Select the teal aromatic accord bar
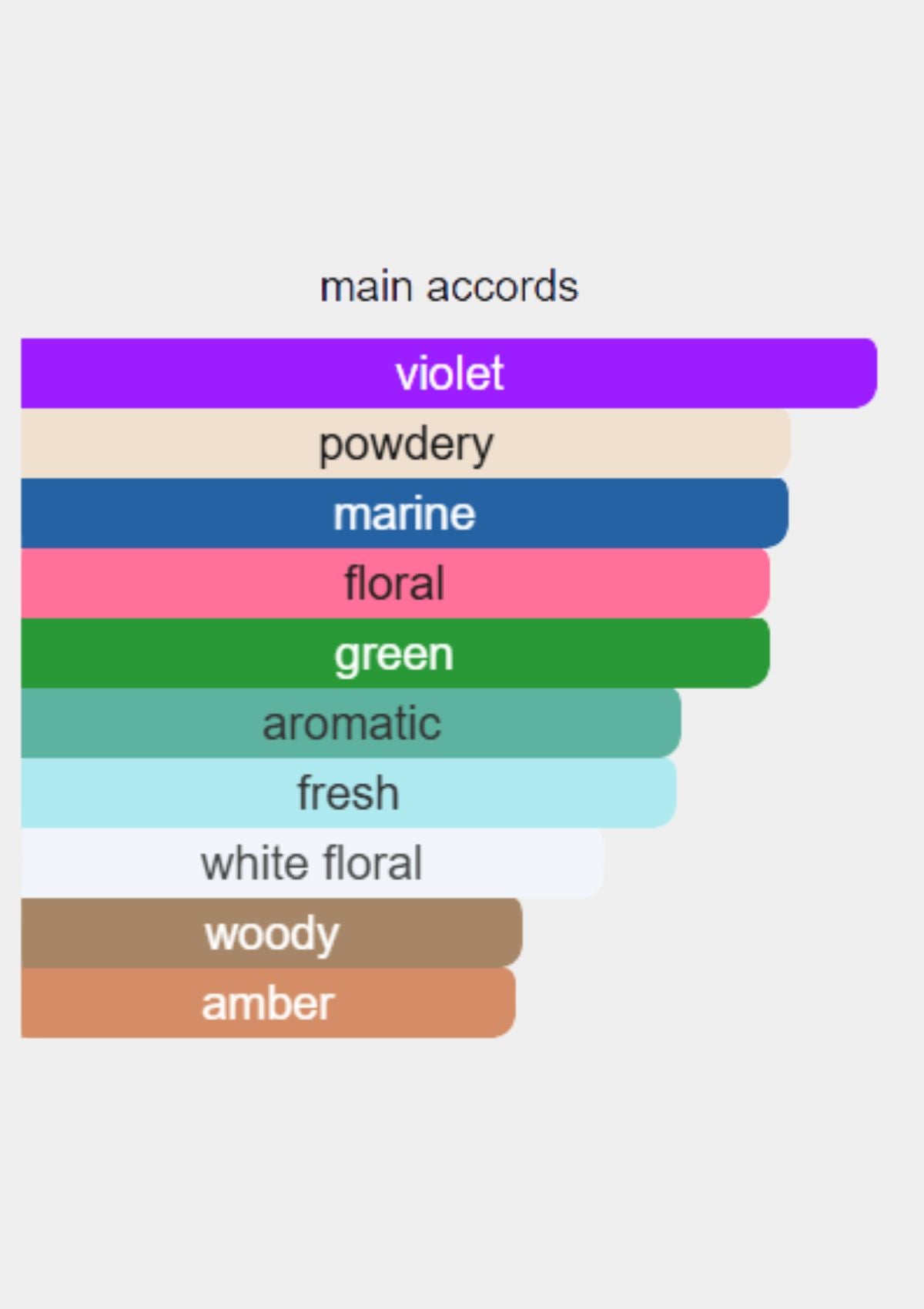 [x=351, y=723]
